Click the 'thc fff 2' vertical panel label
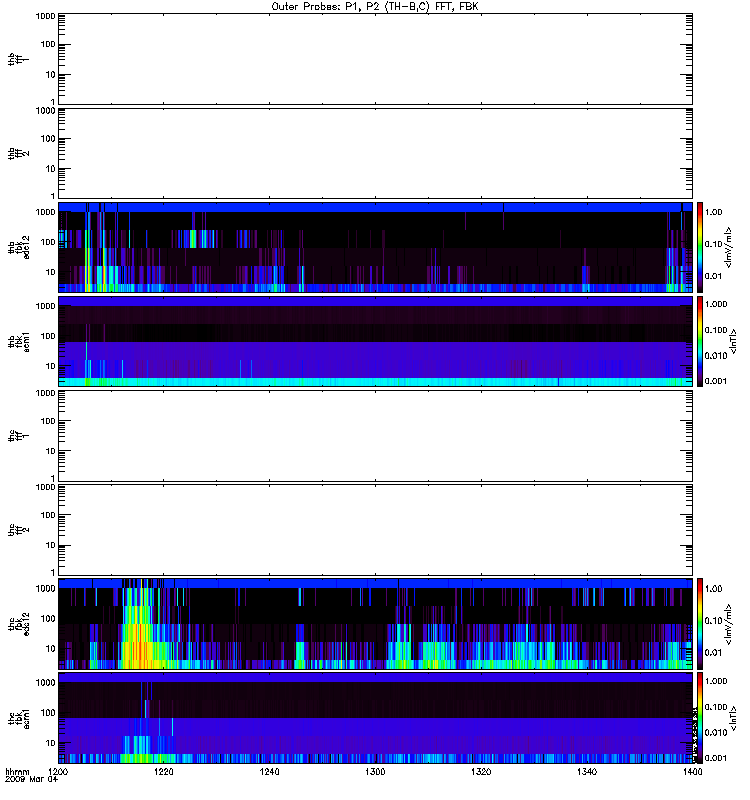The height and width of the screenshot is (800, 750). point(18,530)
